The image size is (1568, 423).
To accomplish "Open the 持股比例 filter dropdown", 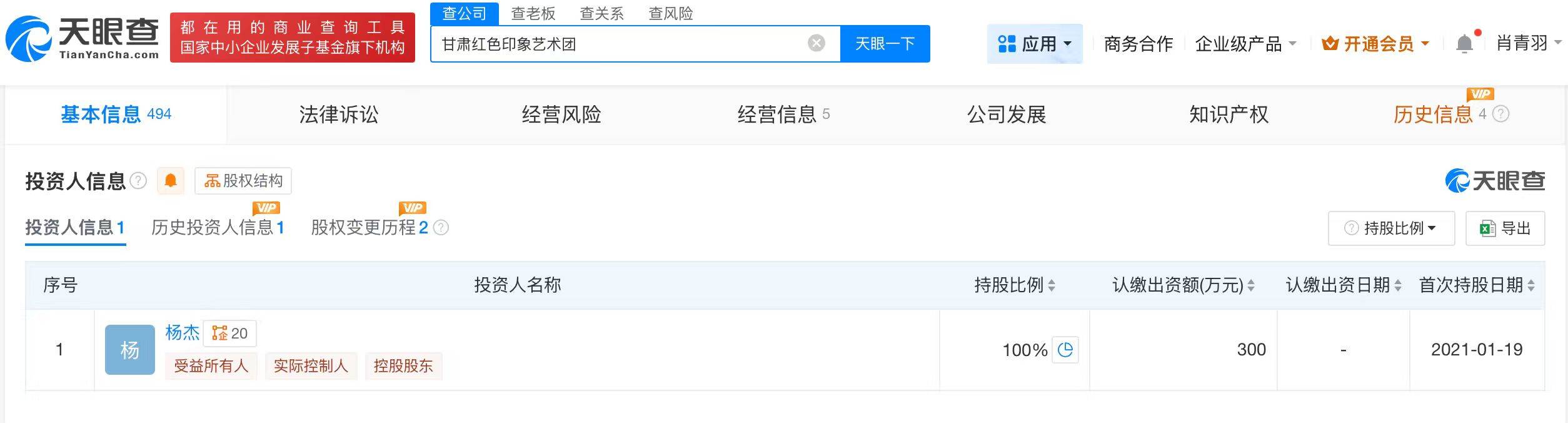I will (1392, 228).
